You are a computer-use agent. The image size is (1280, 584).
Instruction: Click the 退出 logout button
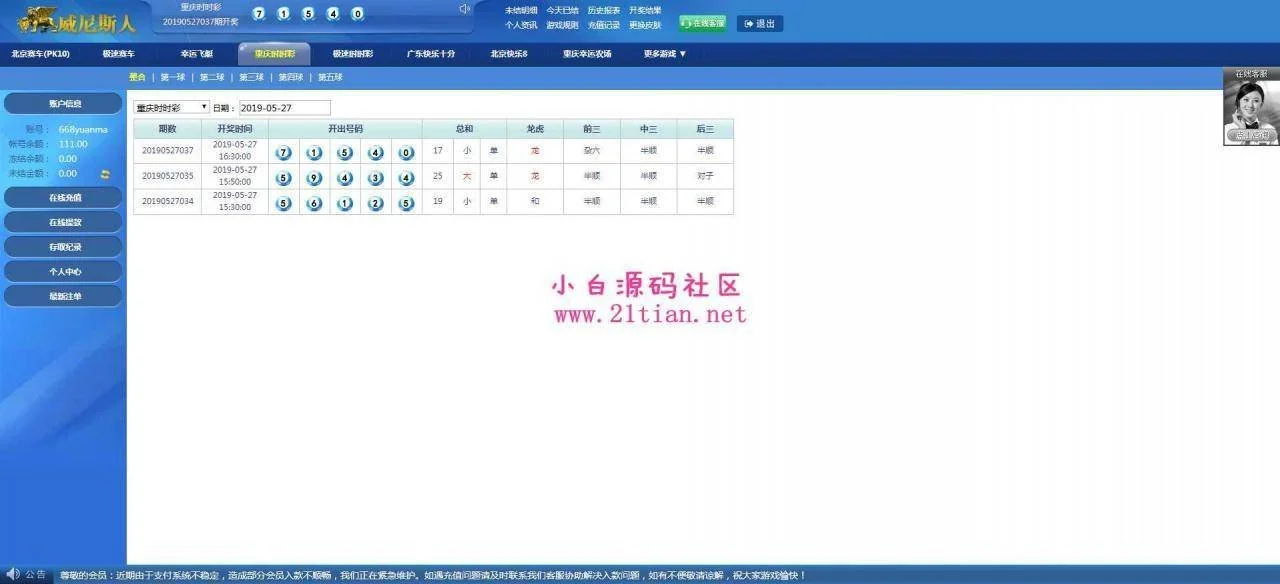(760, 23)
